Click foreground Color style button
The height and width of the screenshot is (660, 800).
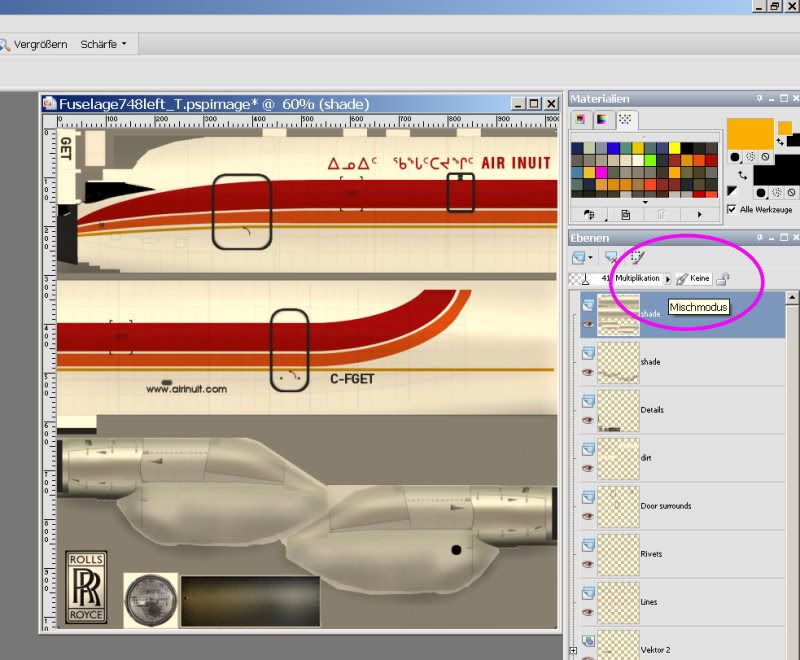click(x=735, y=157)
